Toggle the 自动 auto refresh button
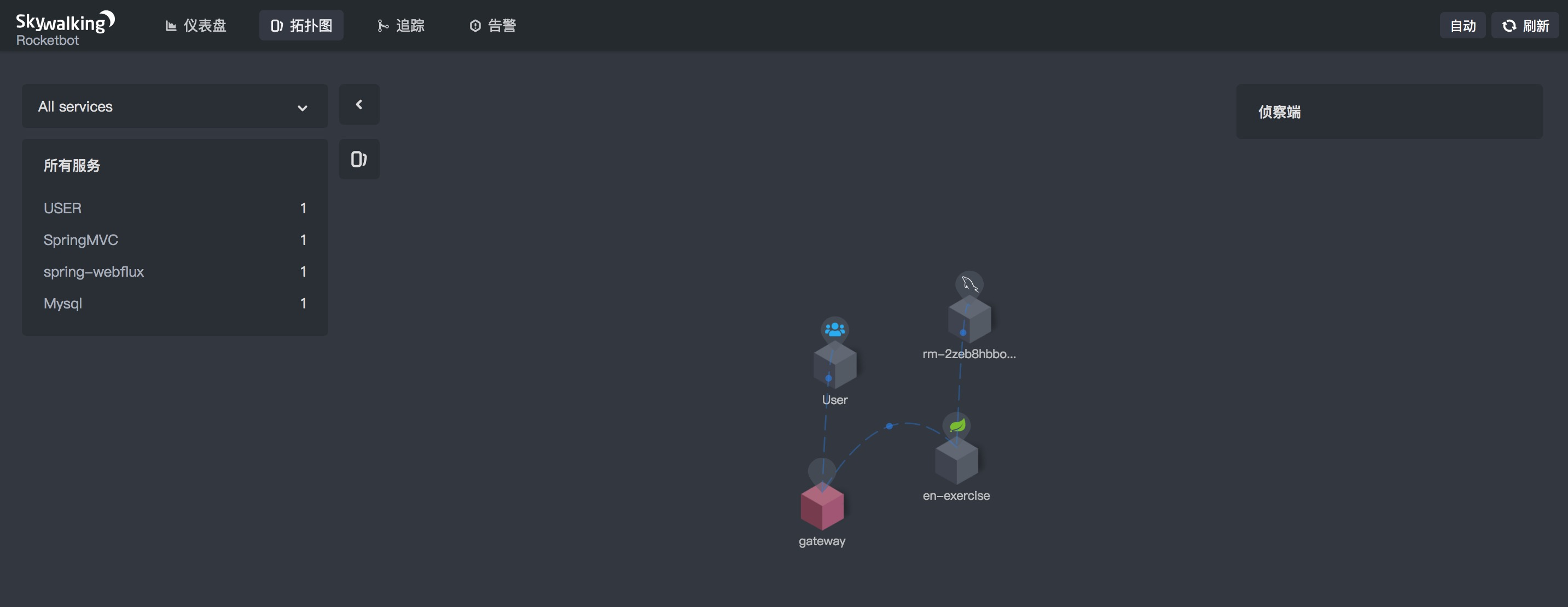1568x607 pixels. coord(1462,26)
